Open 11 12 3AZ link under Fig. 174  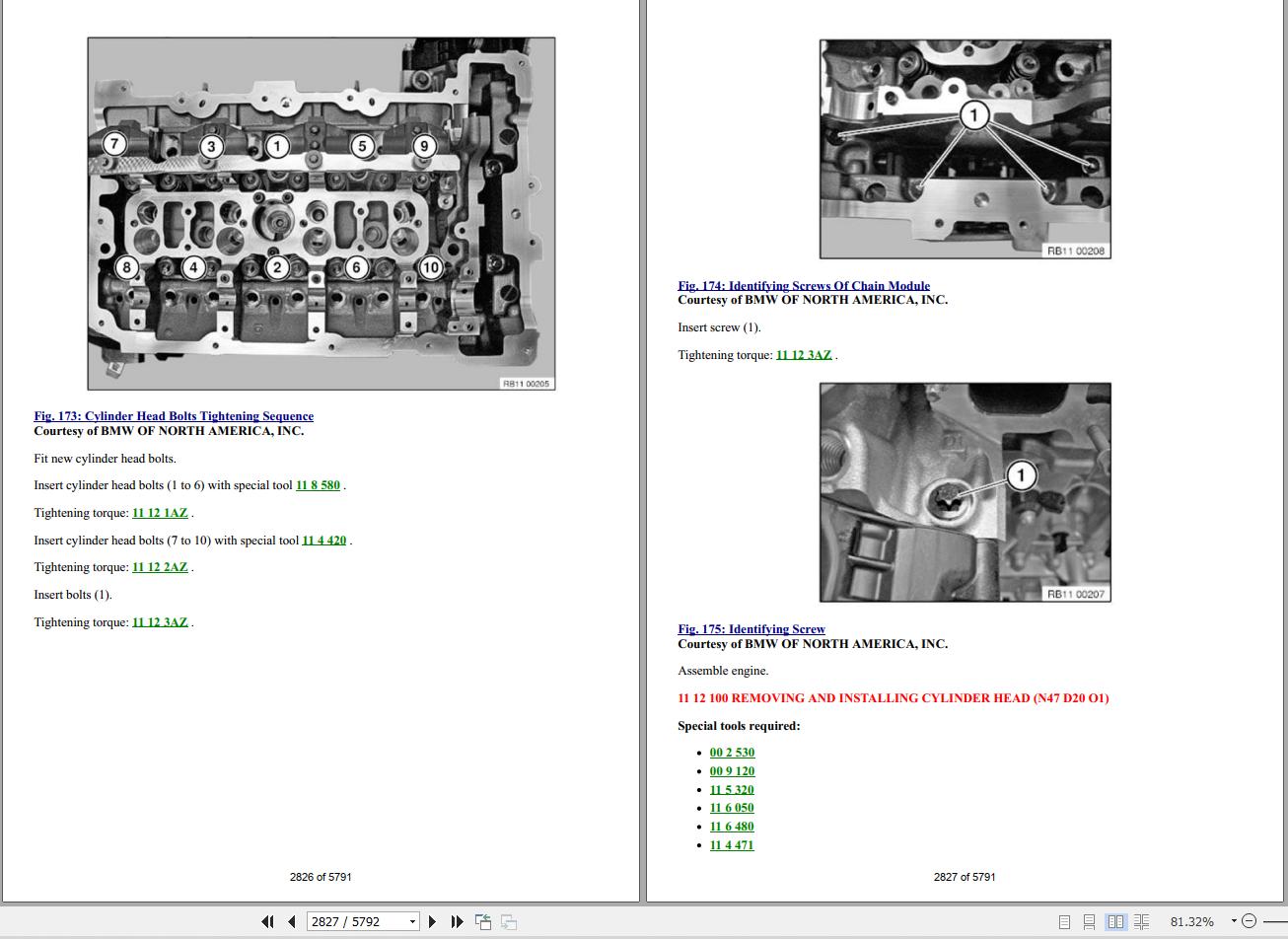point(804,355)
